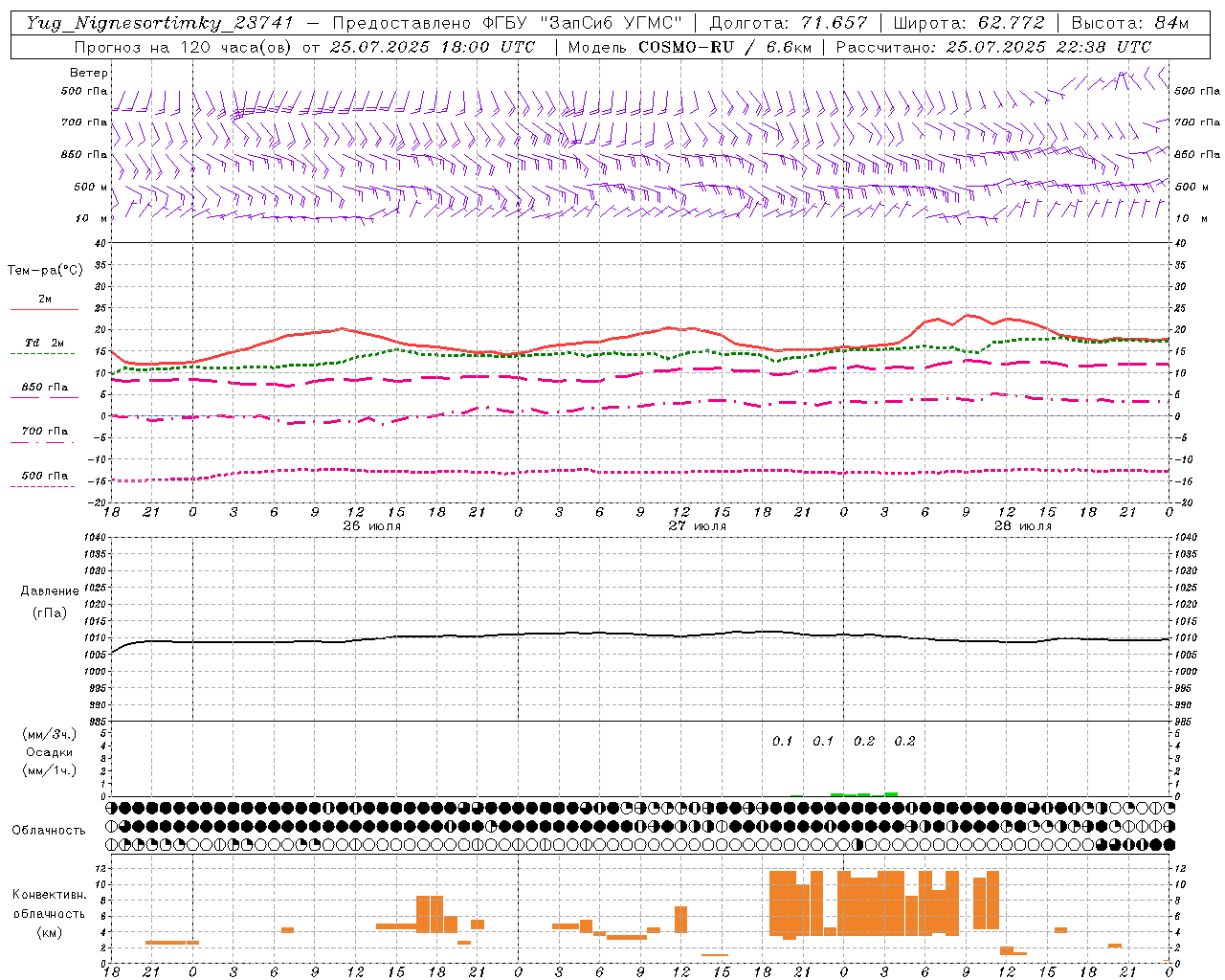
Task: Click the 'Давление' pressure panel label
Action: point(50,591)
